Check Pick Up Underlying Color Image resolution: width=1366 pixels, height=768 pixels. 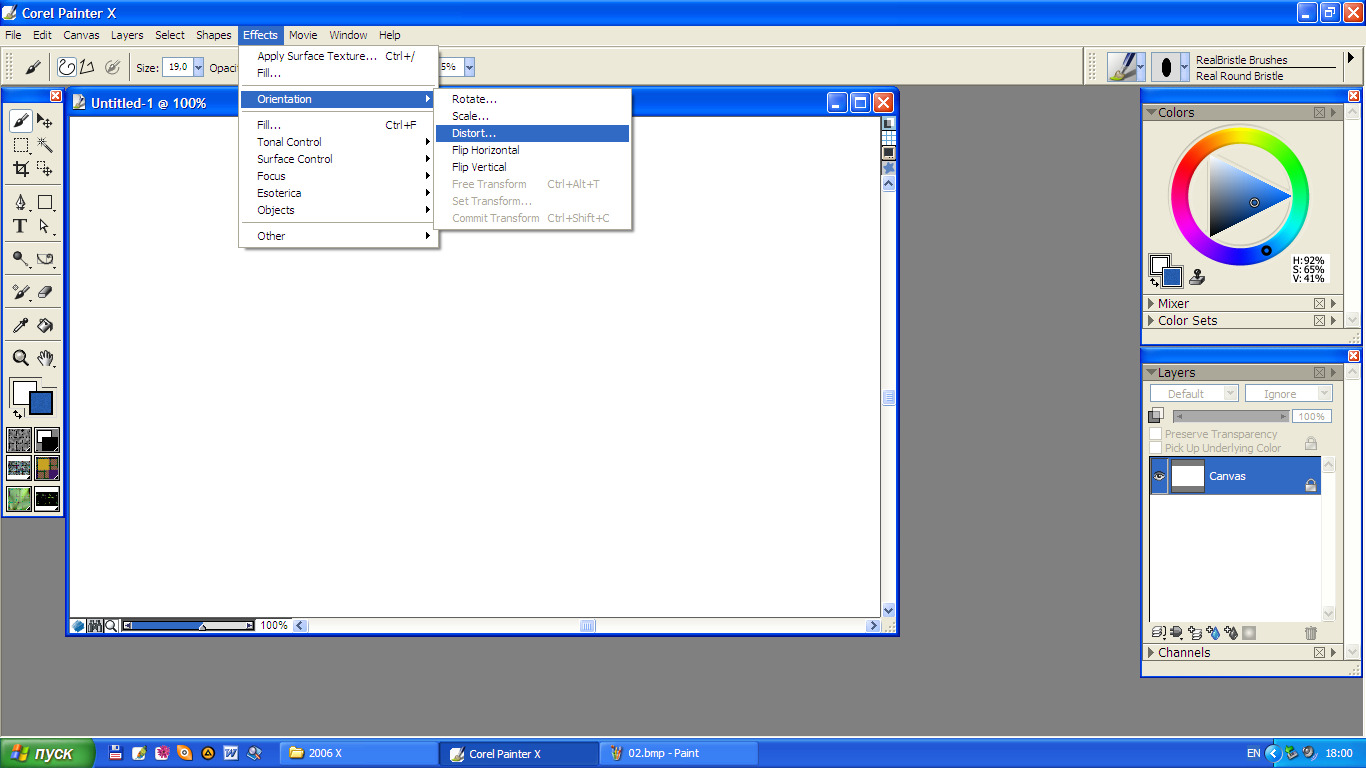pyautogui.click(x=1156, y=448)
